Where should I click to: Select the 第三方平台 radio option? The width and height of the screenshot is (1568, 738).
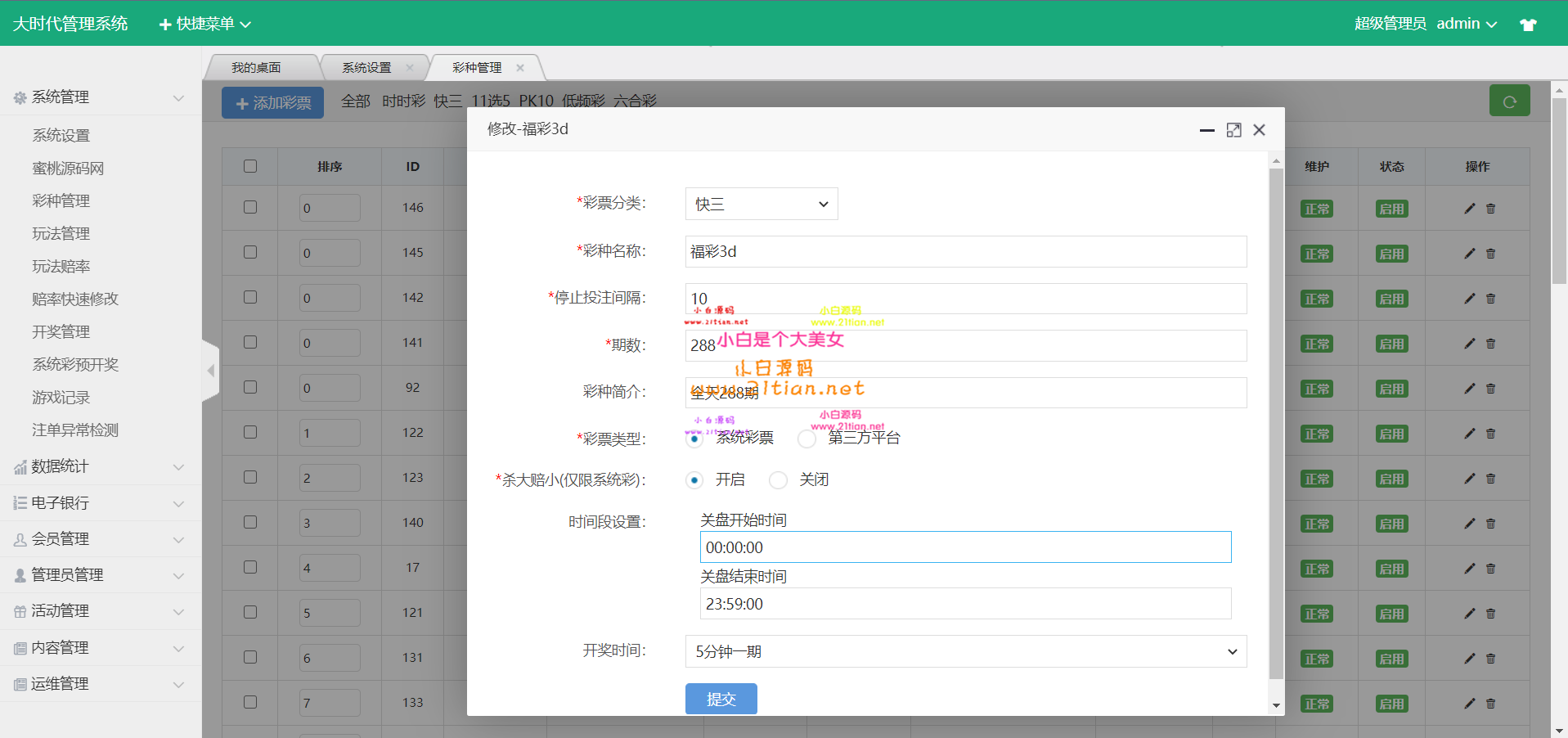click(x=806, y=439)
